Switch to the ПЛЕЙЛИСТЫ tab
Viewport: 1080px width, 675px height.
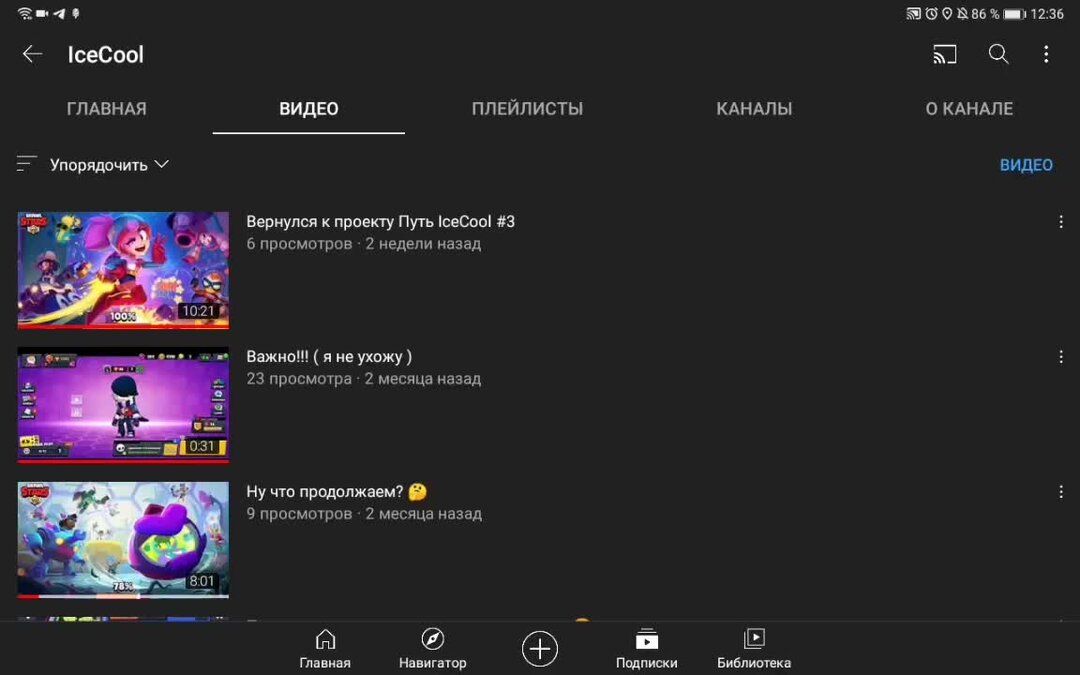click(x=527, y=109)
